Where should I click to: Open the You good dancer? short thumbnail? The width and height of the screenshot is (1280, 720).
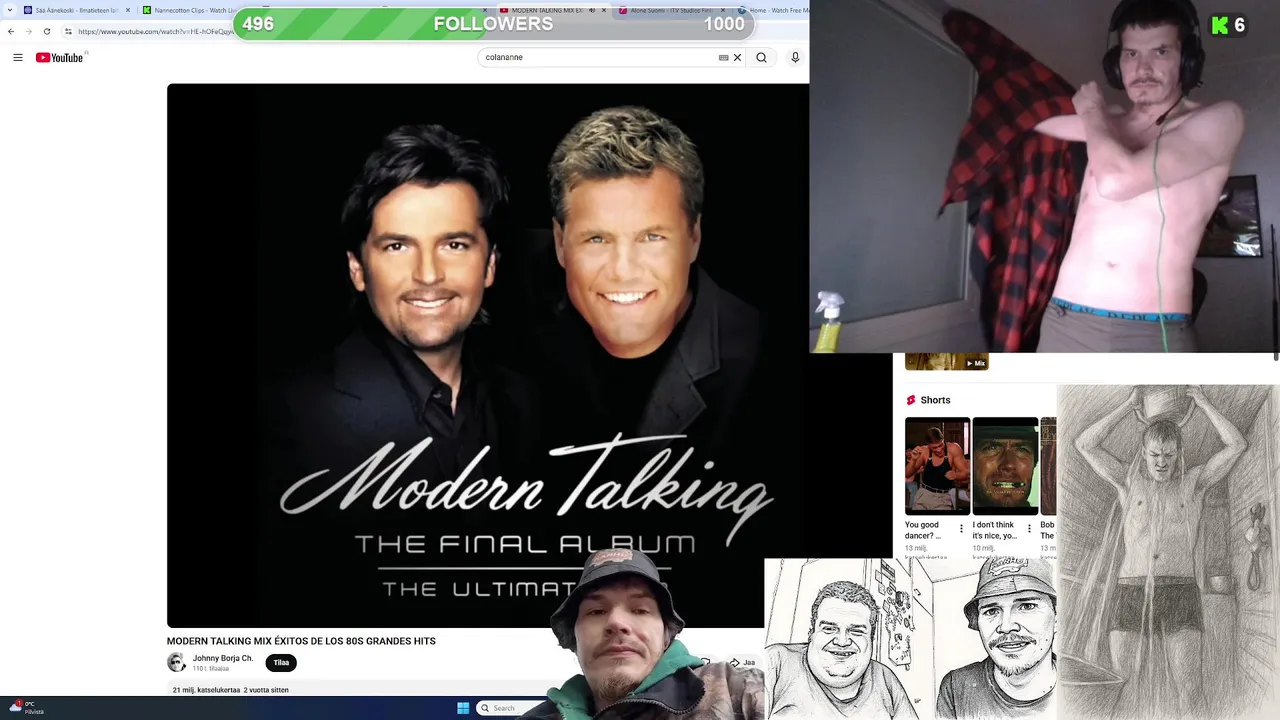937,466
